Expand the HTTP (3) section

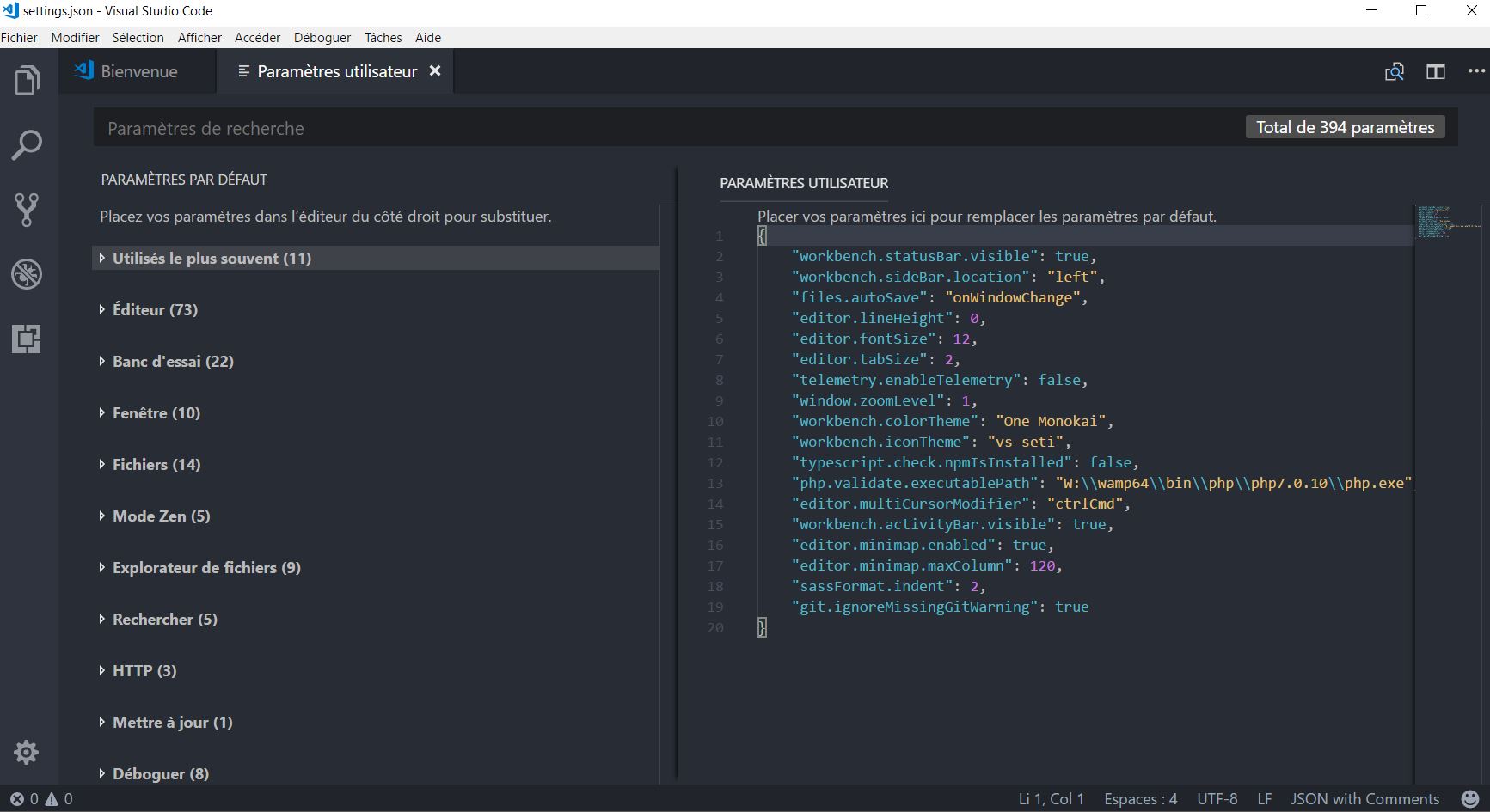click(x=376, y=670)
